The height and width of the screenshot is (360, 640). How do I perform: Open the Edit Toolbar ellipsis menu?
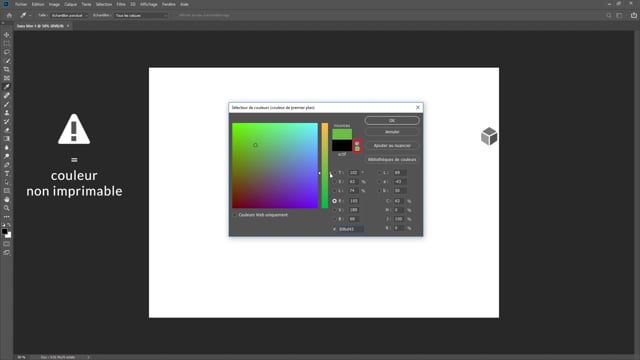[7, 217]
